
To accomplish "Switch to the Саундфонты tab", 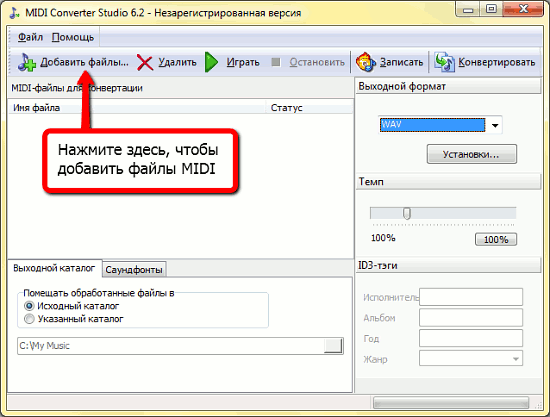I will [x=134, y=269].
